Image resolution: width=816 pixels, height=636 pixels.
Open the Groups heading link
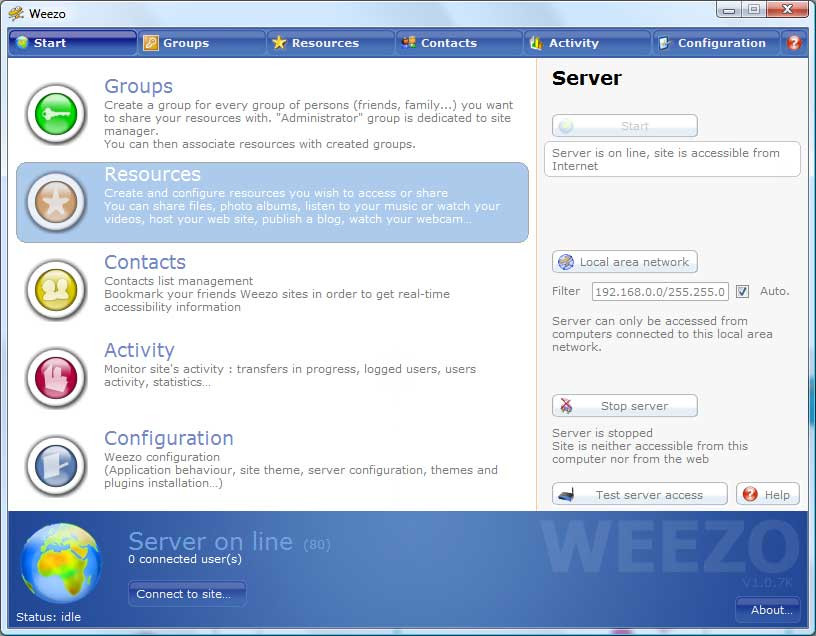(x=138, y=86)
